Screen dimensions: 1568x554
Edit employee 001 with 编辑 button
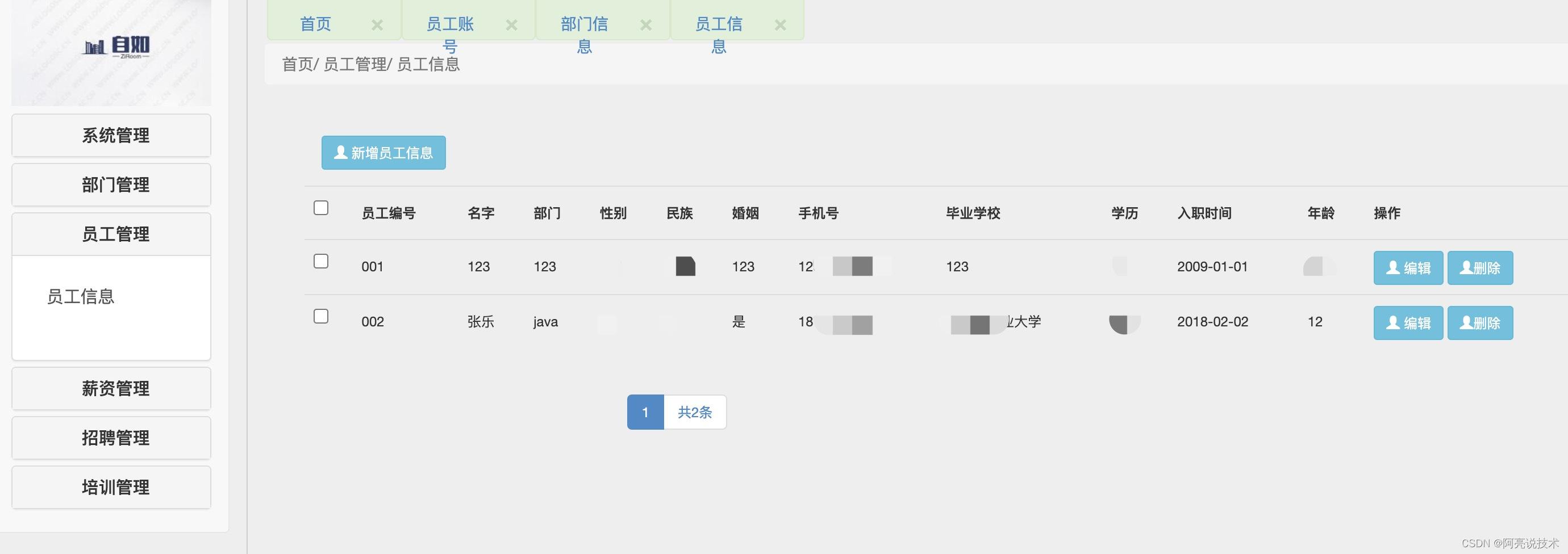1408,267
